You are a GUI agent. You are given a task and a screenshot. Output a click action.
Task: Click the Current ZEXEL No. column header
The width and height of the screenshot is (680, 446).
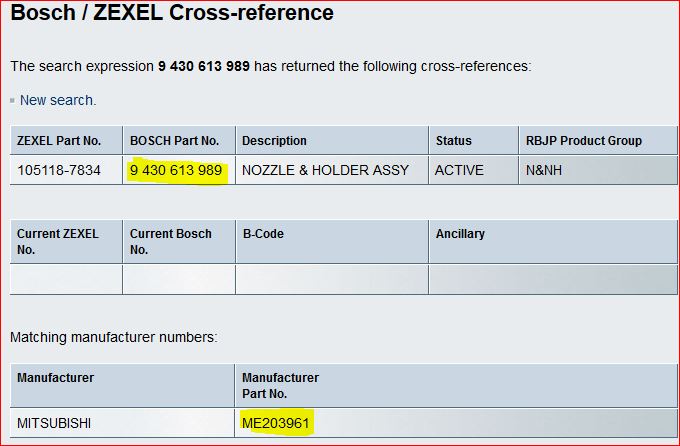(x=58, y=241)
